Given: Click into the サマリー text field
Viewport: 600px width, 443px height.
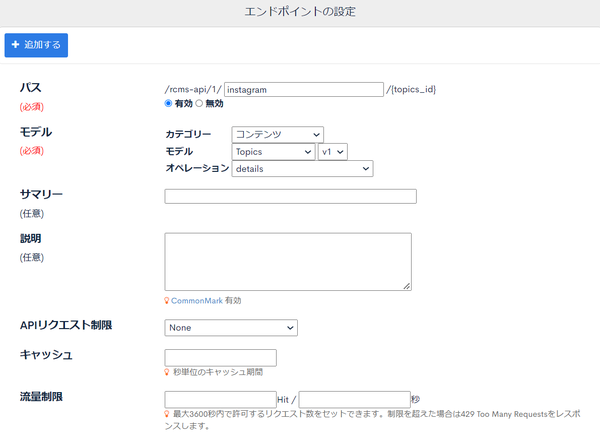Looking at the screenshot, I should (x=290, y=196).
